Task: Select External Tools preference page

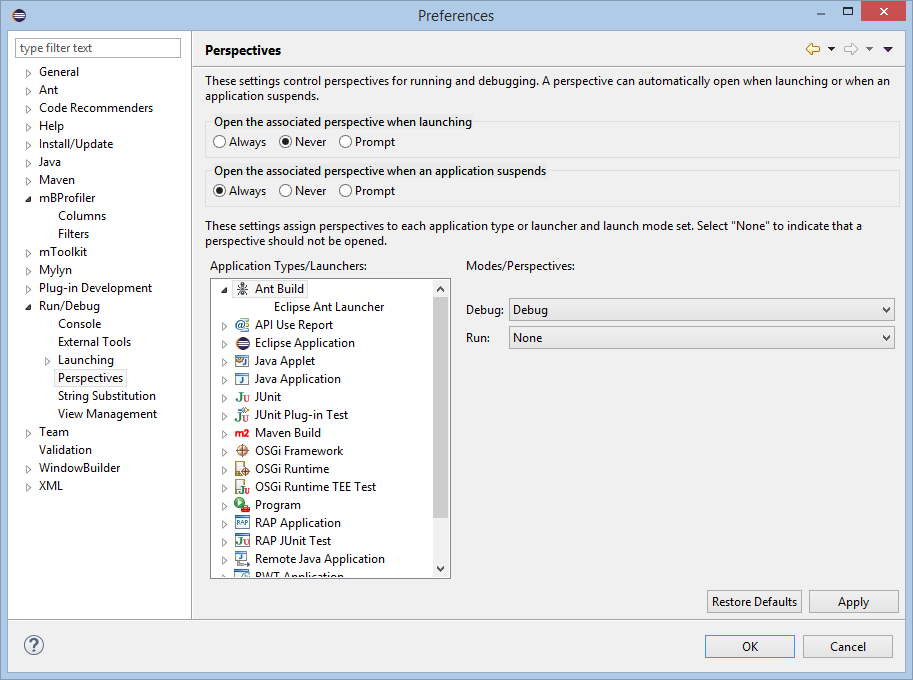Action: (x=94, y=342)
